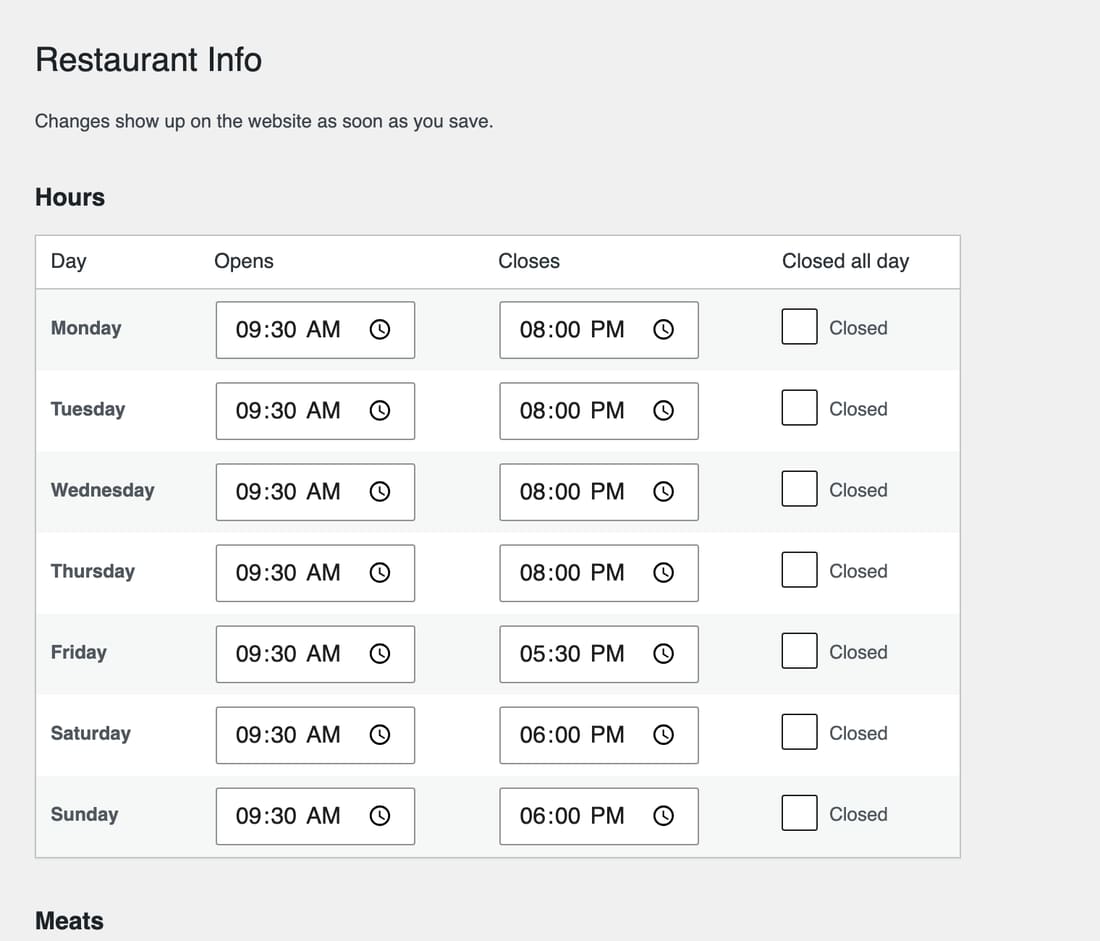Click the Opens column header

(x=243, y=261)
